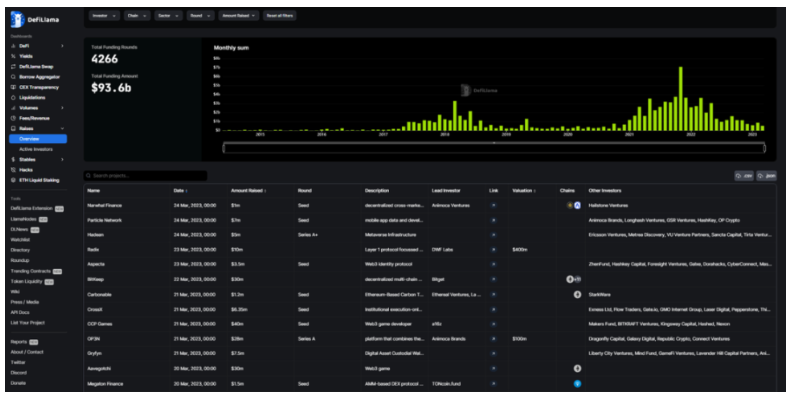This screenshot has width=791, height=395.
Task: Expand the Stables sidebar submenu
Action: (x=62, y=159)
